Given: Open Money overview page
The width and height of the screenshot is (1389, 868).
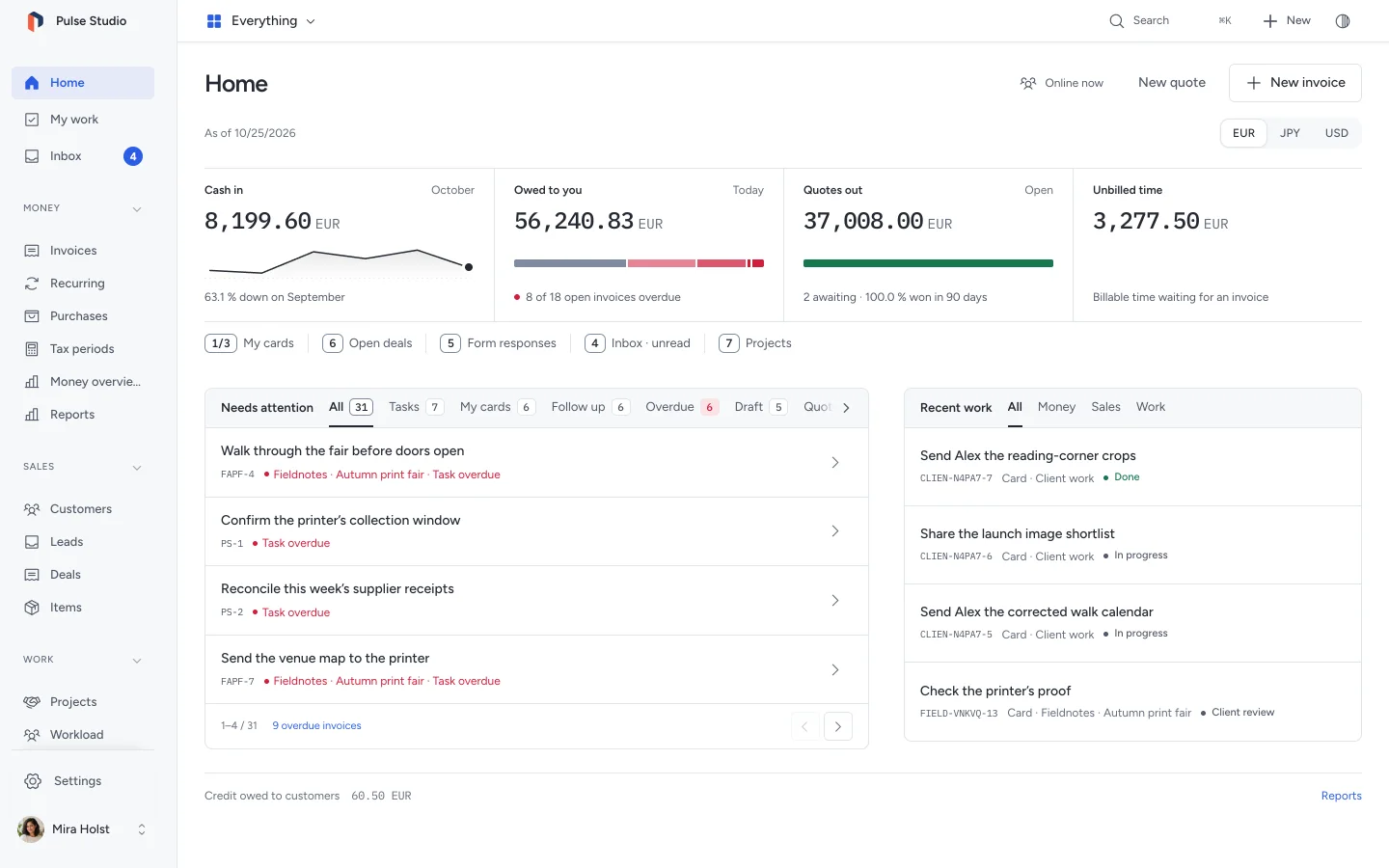Looking at the screenshot, I should pos(83,382).
